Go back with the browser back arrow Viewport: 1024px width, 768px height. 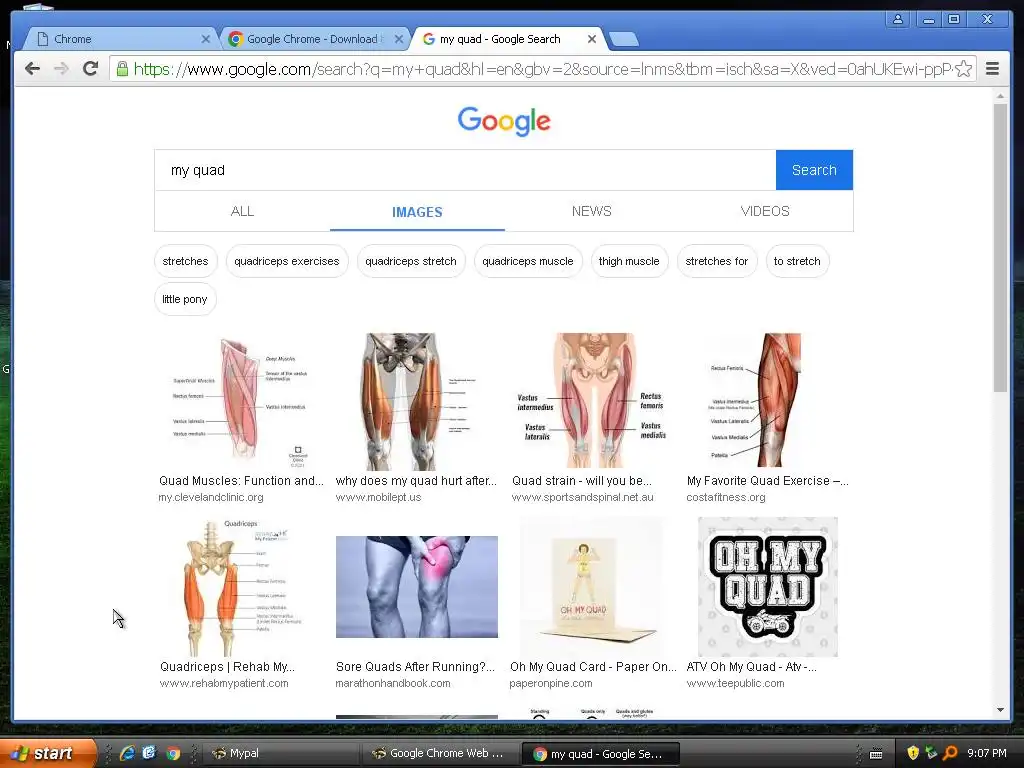coord(32,69)
